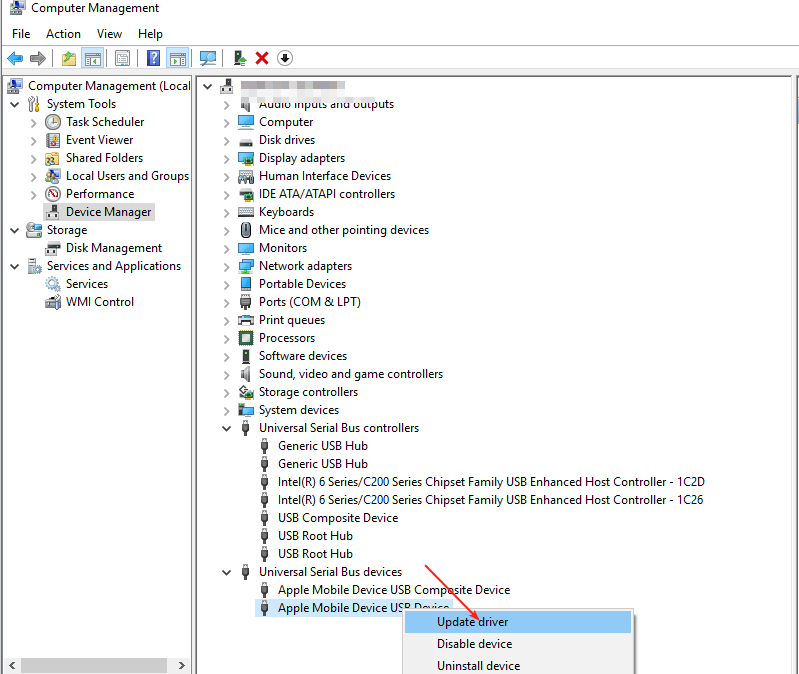This screenshot has width=799, height=674.
Task: Select the first Generic USB Hub
Action: click(x=323, y=446)
